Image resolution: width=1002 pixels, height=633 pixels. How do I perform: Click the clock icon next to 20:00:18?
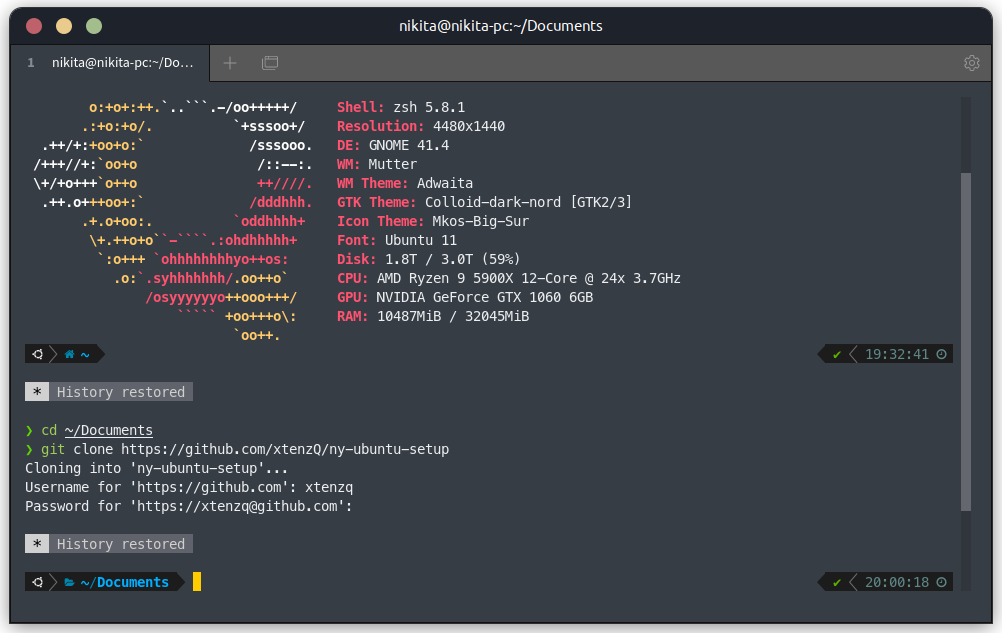(941, 582)
